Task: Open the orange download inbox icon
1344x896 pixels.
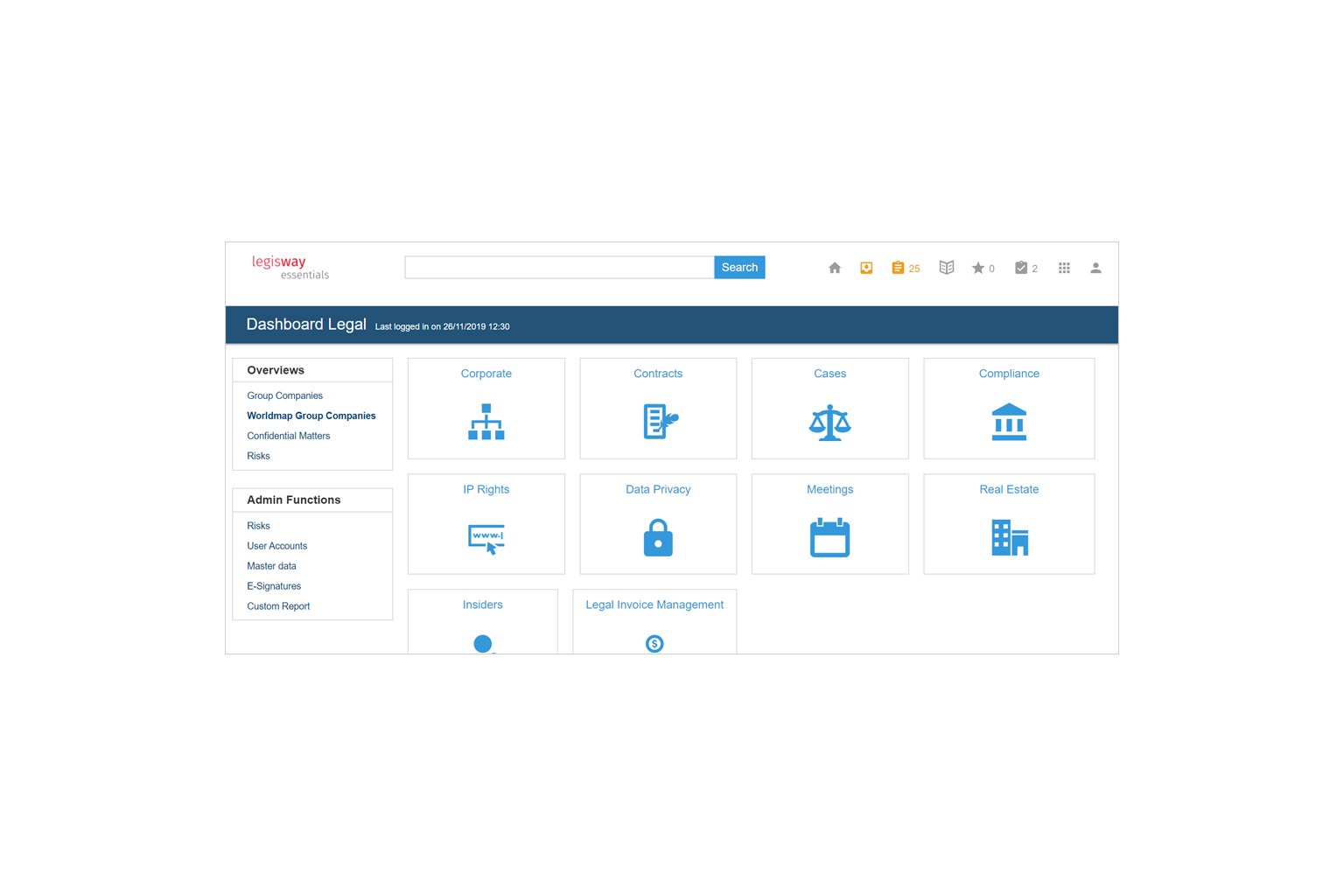Action: [866, 269]
